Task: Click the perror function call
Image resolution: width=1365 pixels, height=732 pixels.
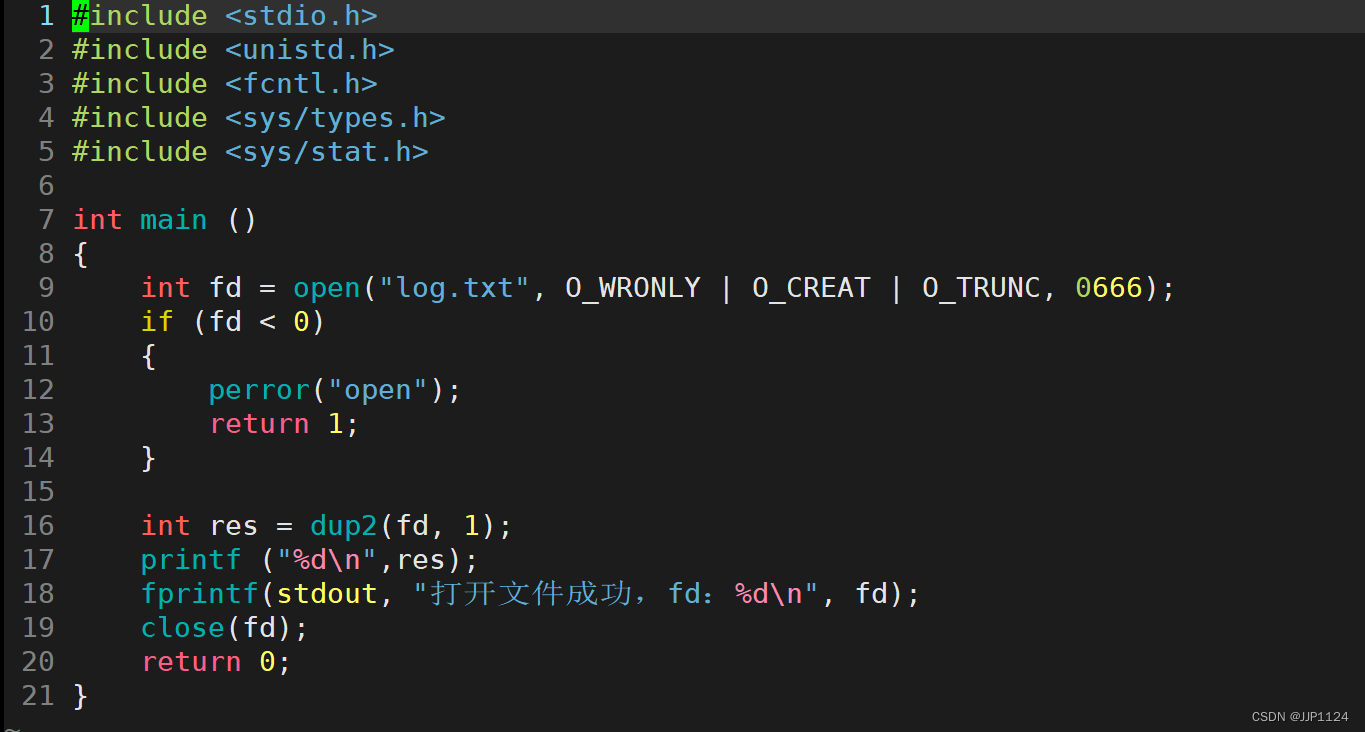Action: coord(259,390)
